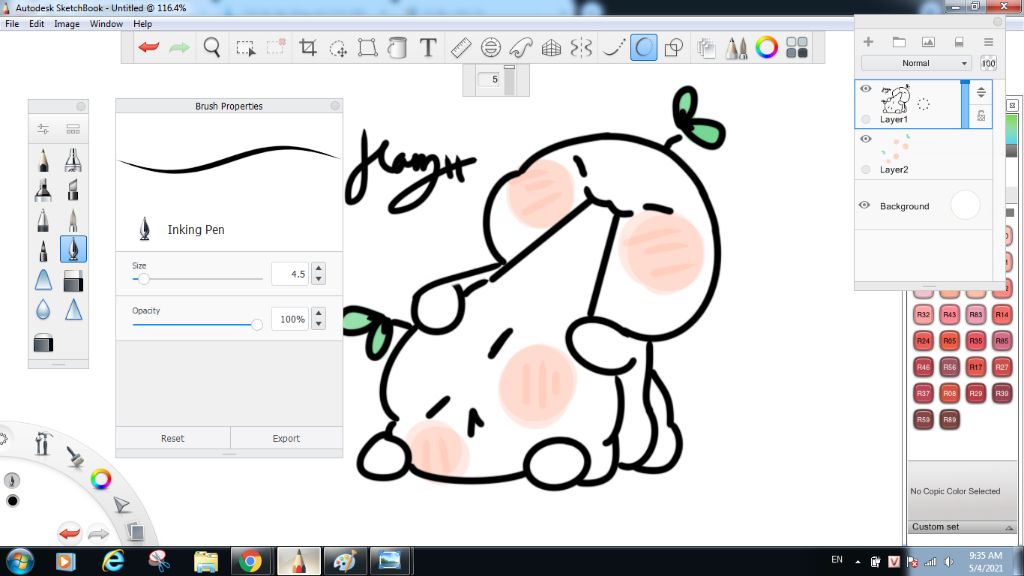Screen dimensions: 1024x576
Task: Click the red Undo arrow in the top toolbar
Action: [149, 47]
